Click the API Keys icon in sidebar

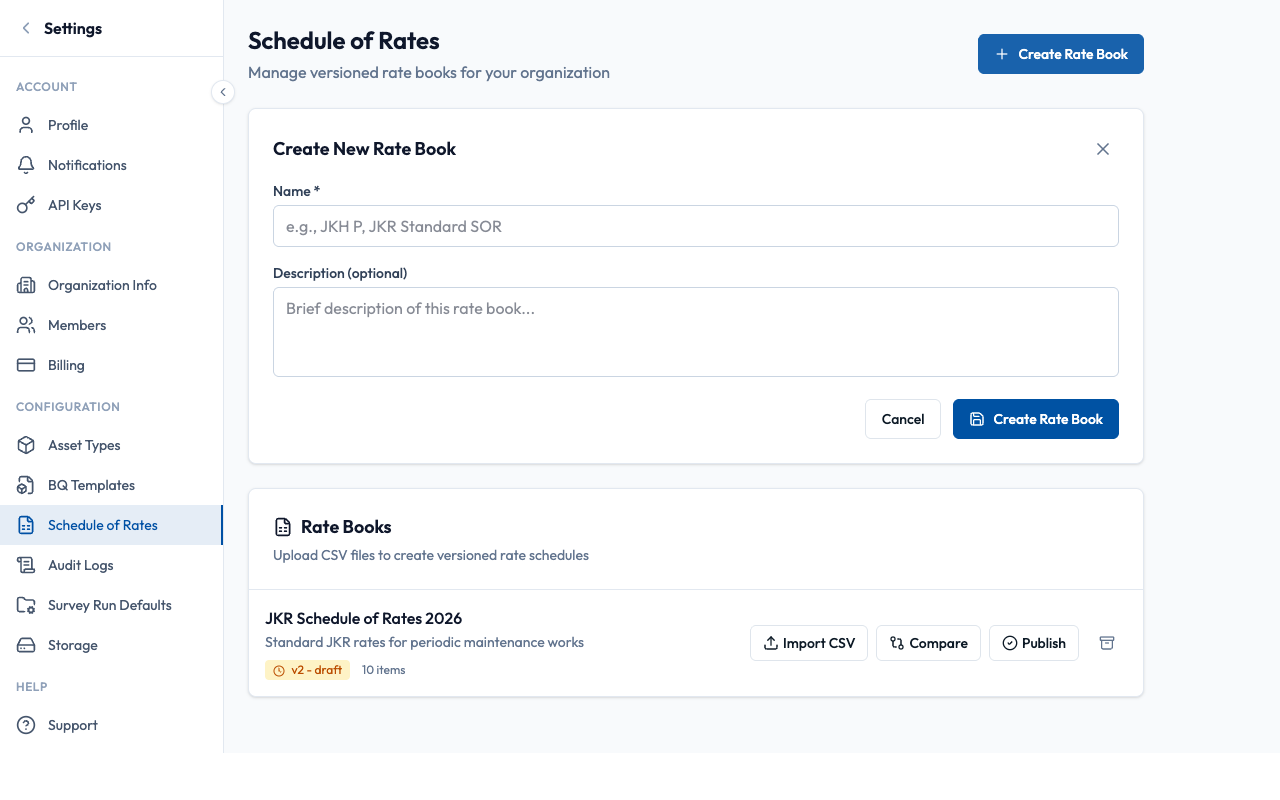point(27,205)
